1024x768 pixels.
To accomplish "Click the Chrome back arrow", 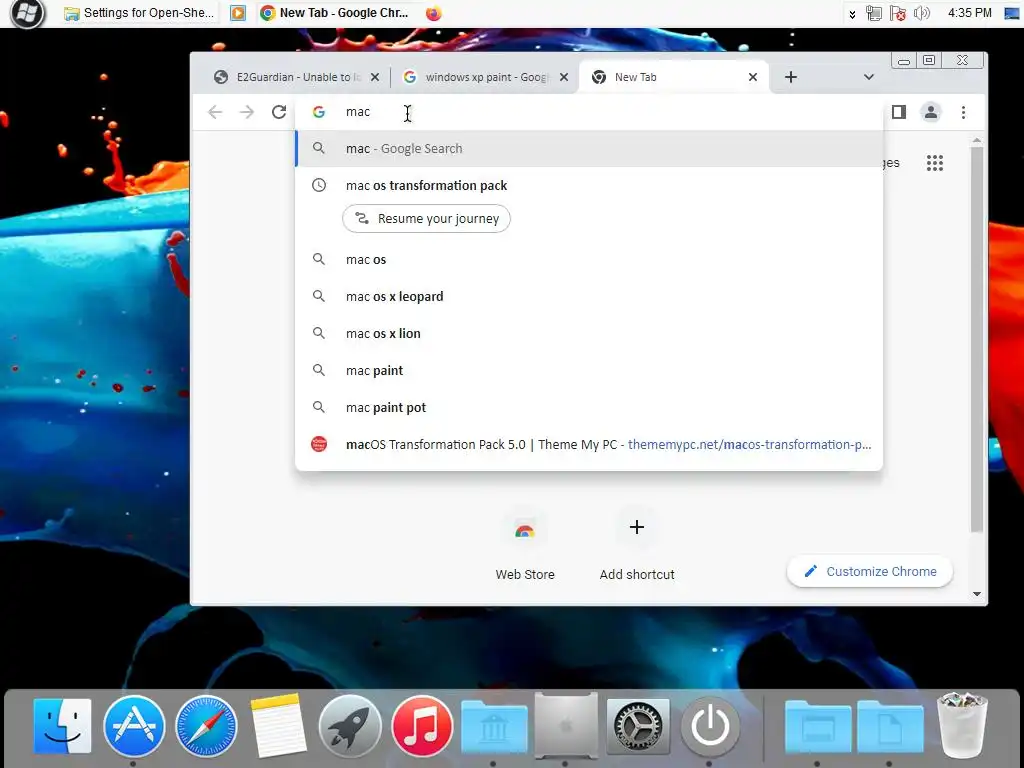I will pyautogui.click(x=215, y=112).
